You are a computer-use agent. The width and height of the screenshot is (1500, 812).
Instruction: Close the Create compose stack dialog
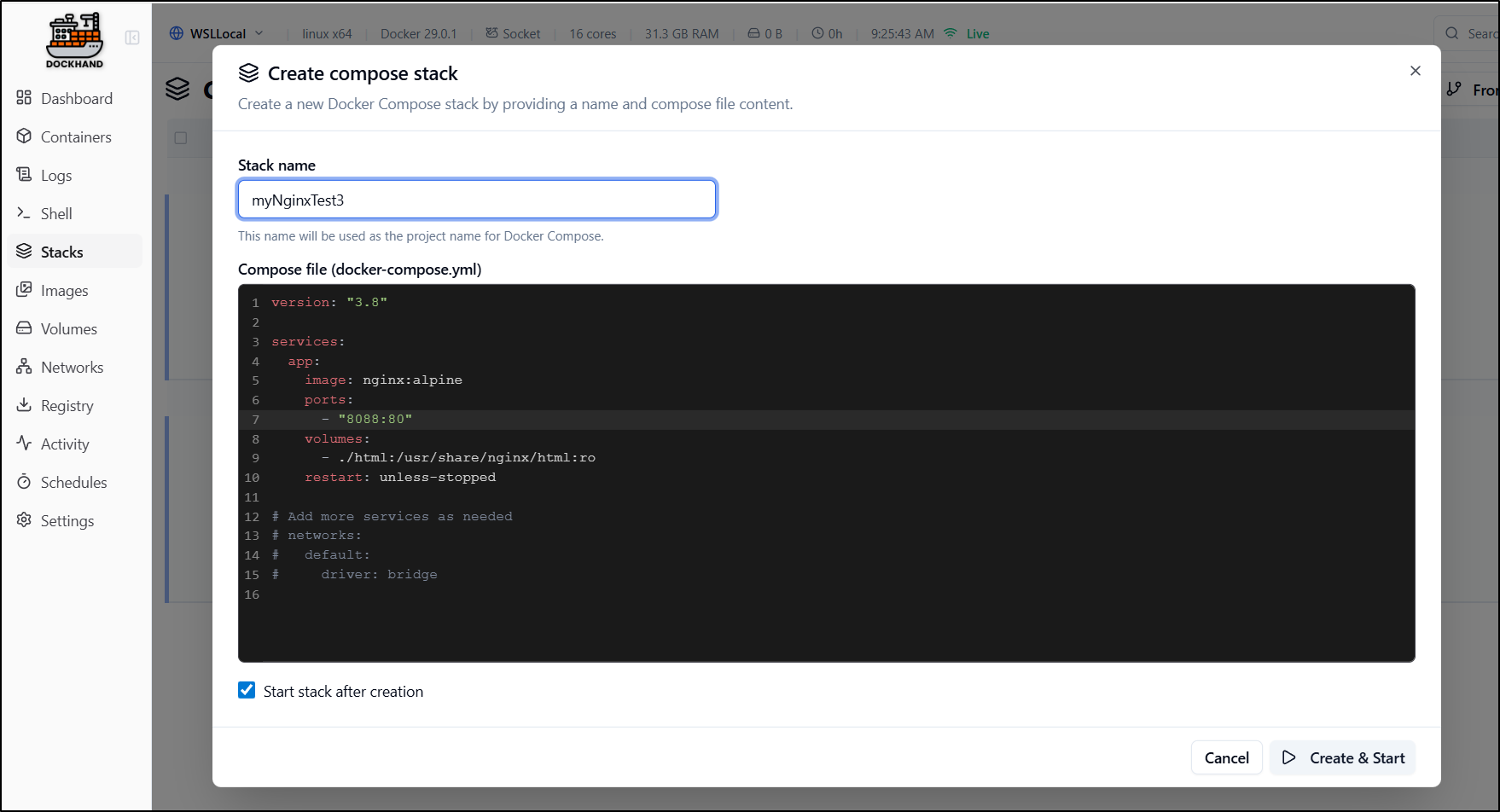[1416, 71]
